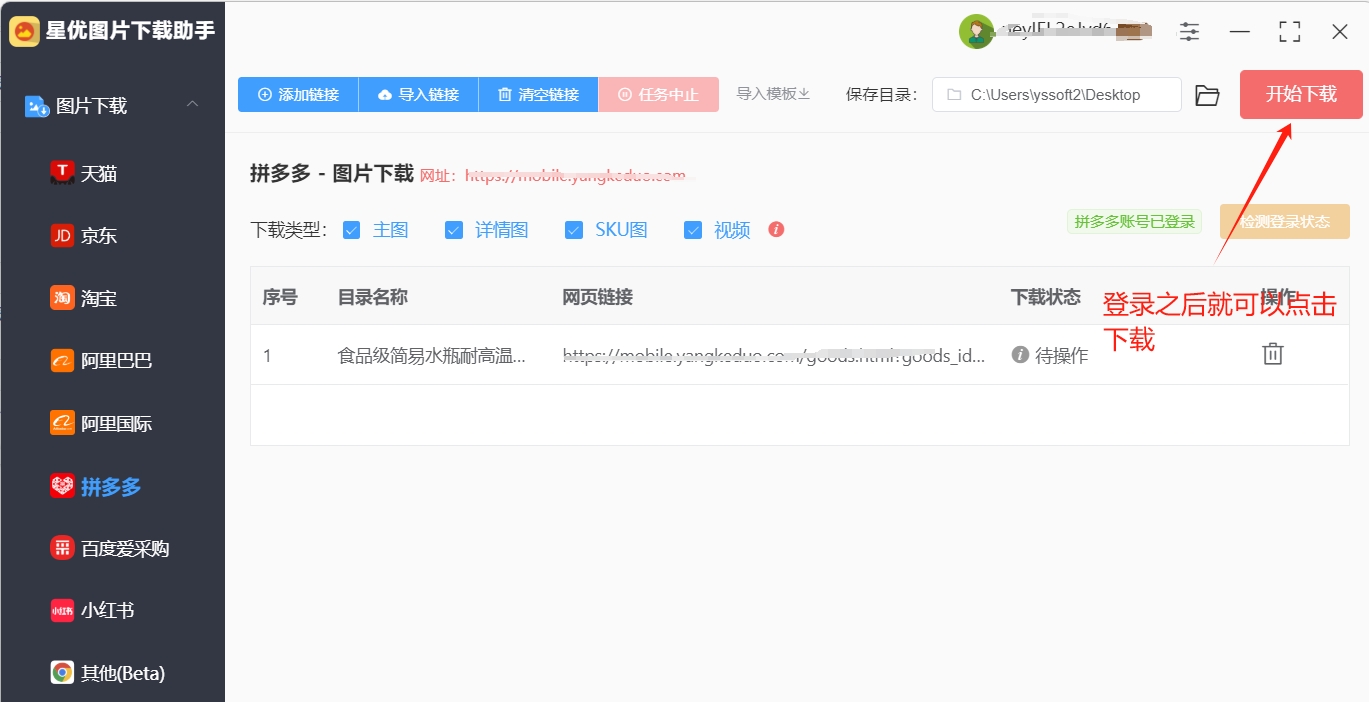Open the 天猫 sidebar item
Viewport: 1369px width, 702px height.
point(84,173)
